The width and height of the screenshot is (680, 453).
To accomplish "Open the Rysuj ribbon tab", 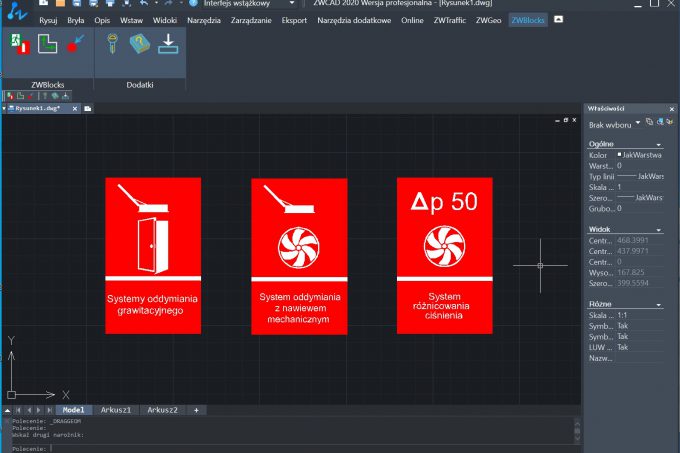I will coord(48,20).
